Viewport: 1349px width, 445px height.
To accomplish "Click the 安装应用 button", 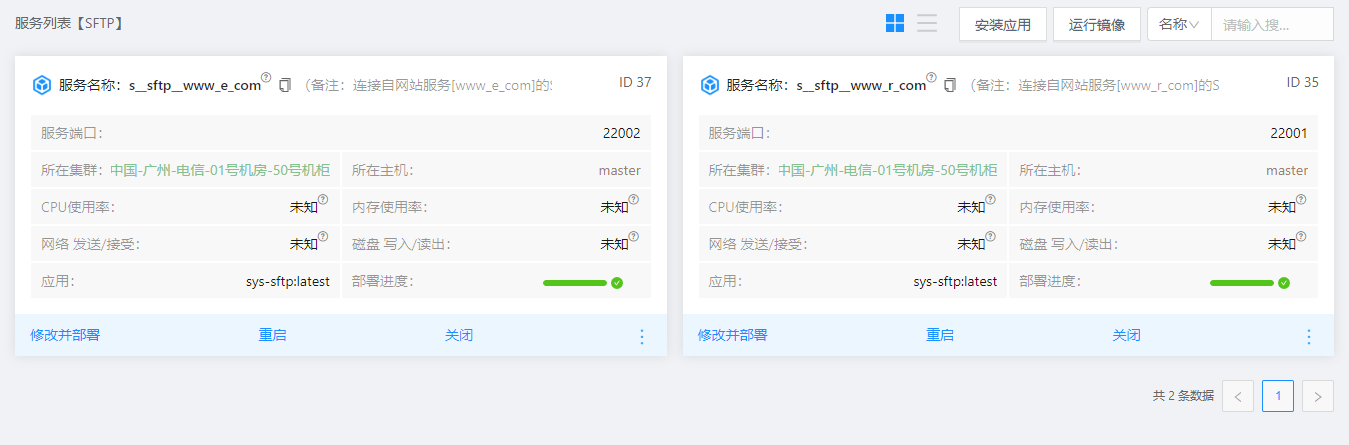I will (1002, 24).
